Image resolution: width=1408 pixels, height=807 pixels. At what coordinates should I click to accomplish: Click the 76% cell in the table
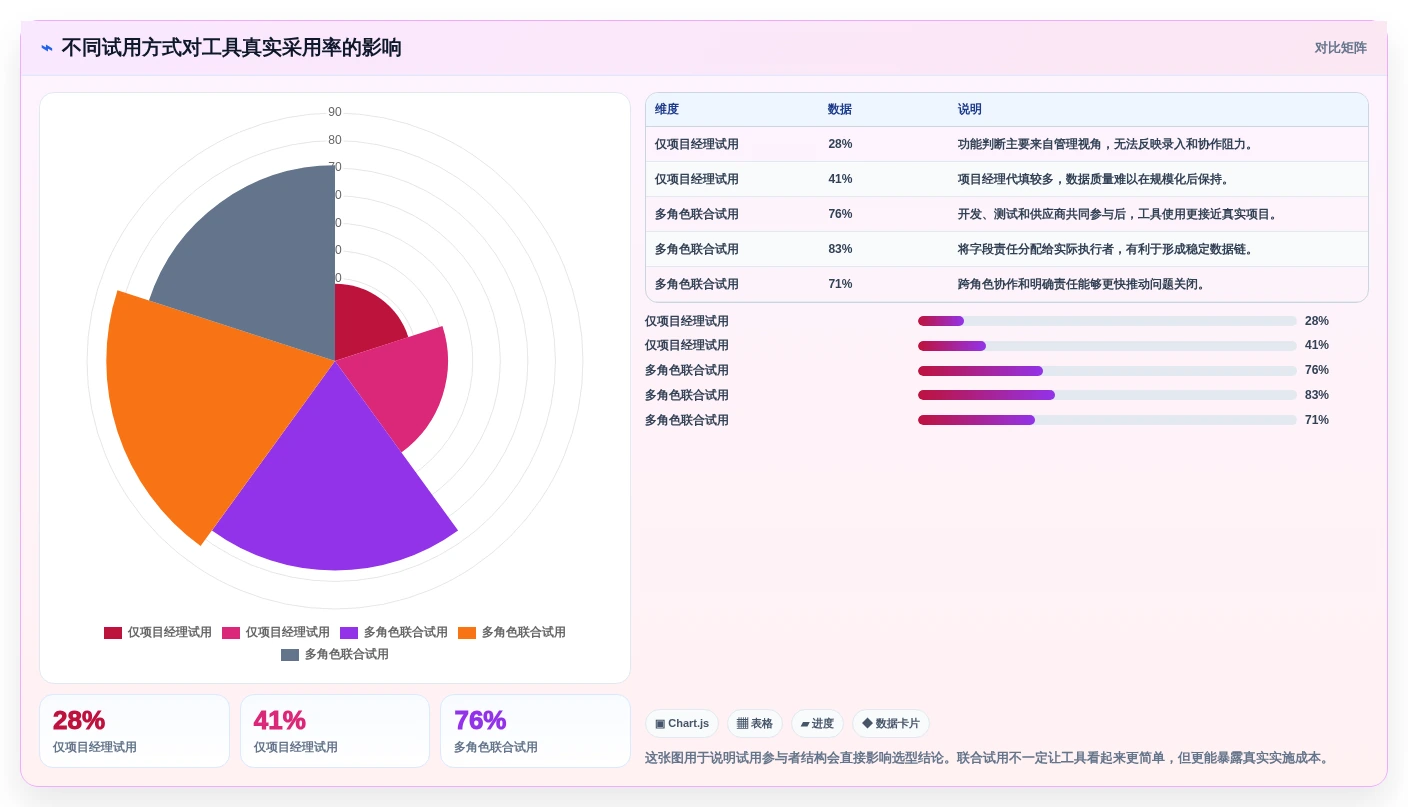[840, 214]
